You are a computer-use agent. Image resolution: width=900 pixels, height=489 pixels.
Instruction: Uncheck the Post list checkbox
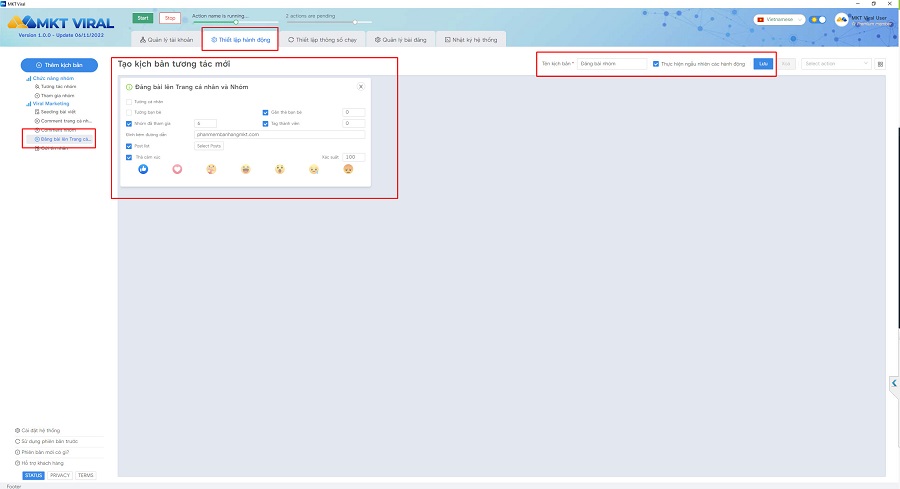[x=129, y=146]
